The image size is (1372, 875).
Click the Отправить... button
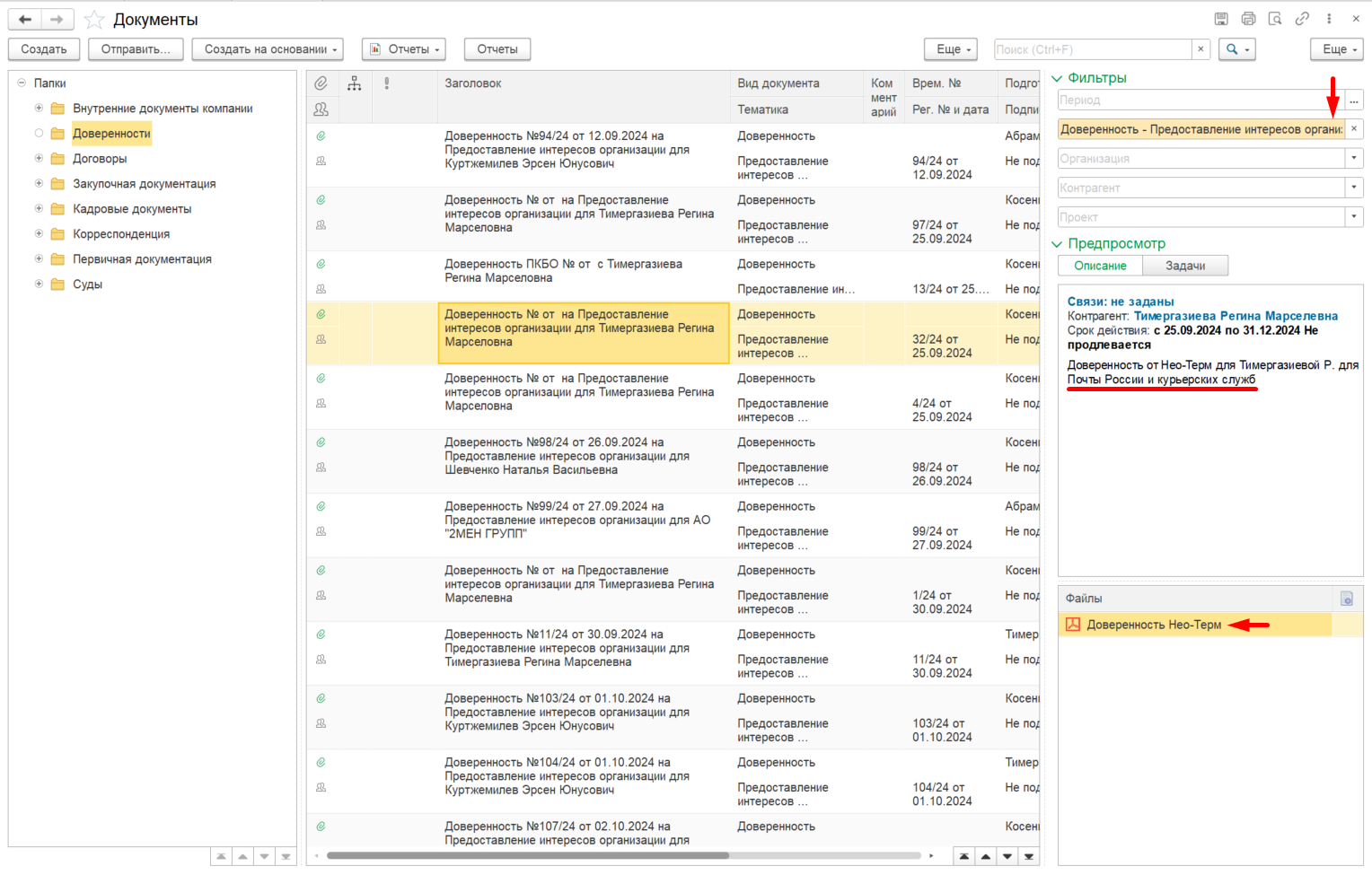coord(136,49)
